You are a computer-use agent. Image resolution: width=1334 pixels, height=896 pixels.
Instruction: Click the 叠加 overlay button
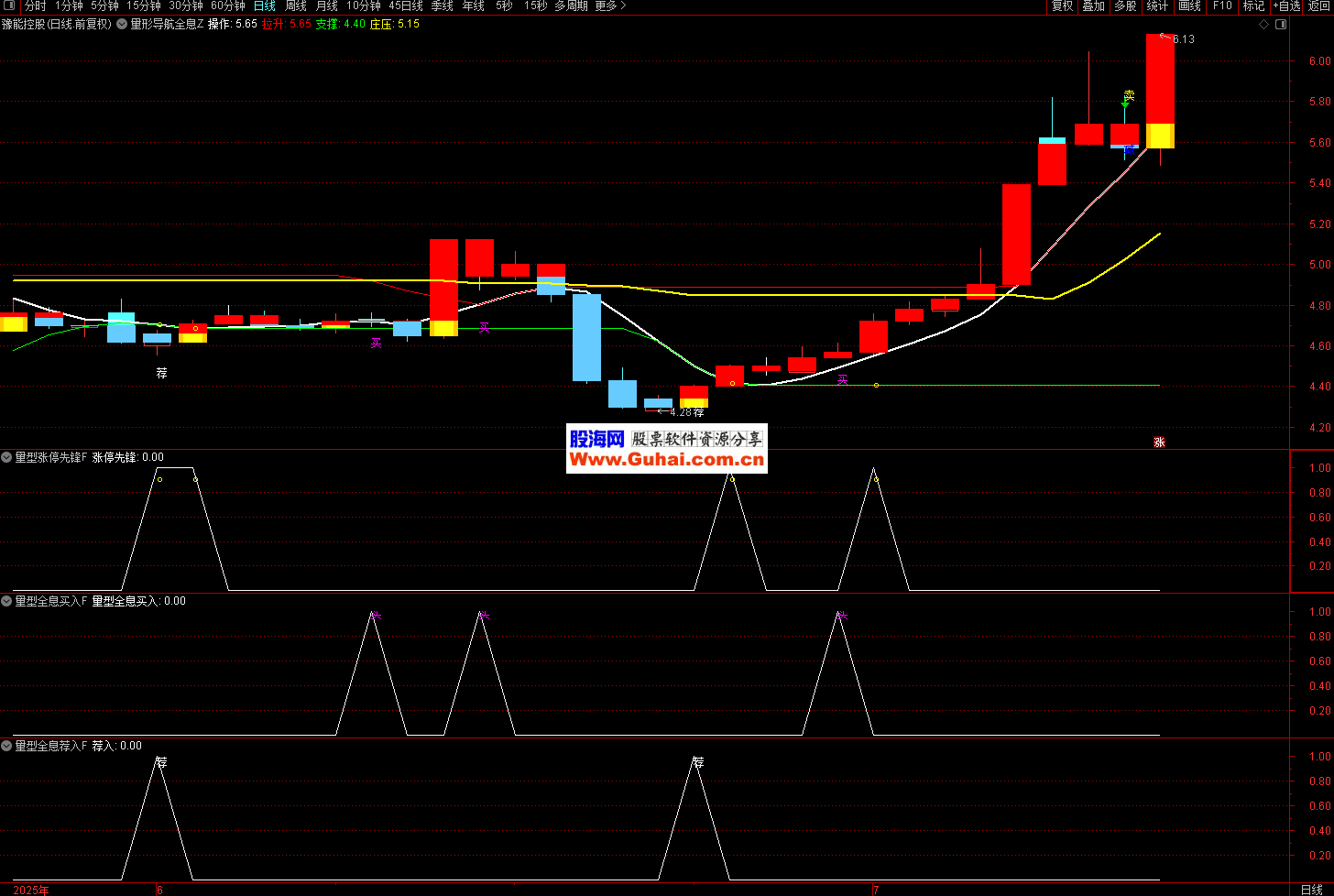pyautogui.click(x=1093, y=6)
